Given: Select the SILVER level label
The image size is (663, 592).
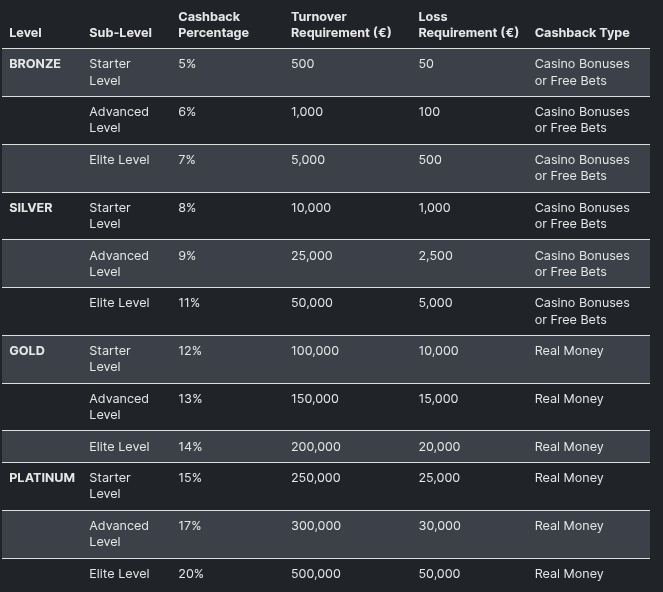Looking at the screenshot, I should click(31, 208).
